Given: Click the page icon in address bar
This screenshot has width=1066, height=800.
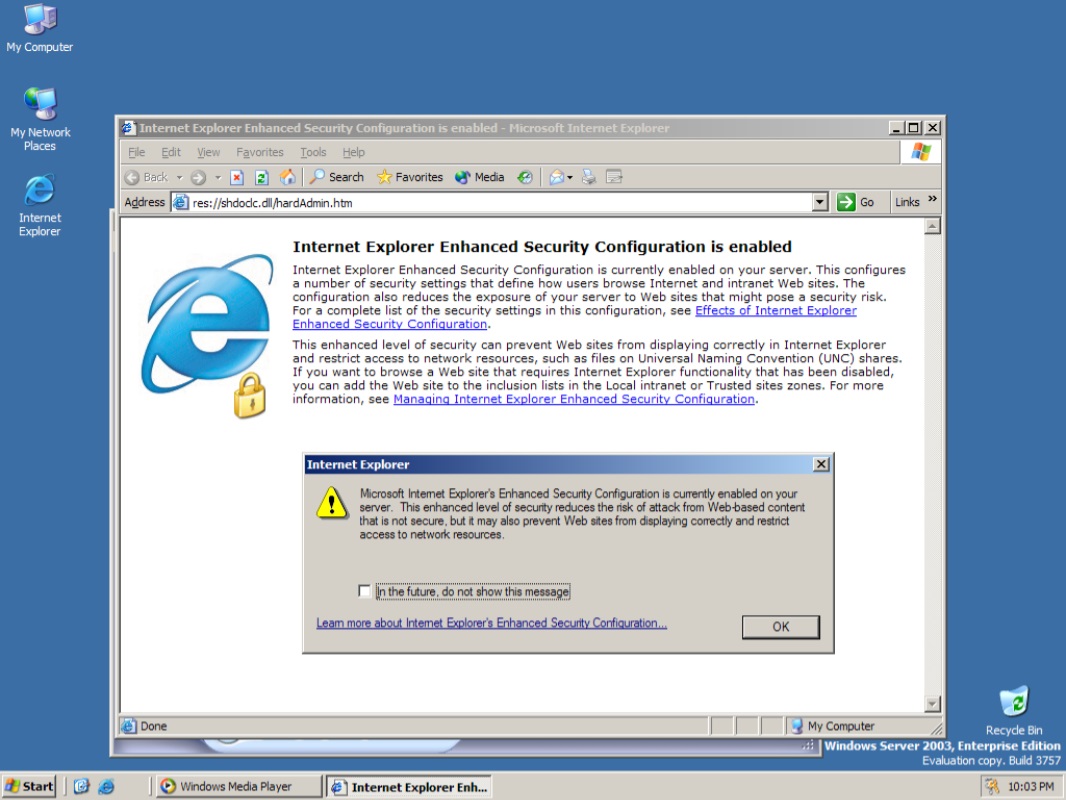Looking at the screenshot, I should (180, 202).
